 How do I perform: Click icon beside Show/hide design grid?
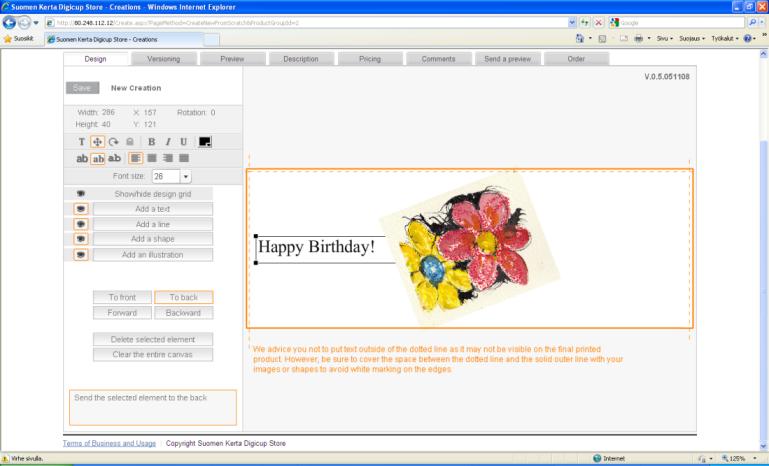click(81, 194)
